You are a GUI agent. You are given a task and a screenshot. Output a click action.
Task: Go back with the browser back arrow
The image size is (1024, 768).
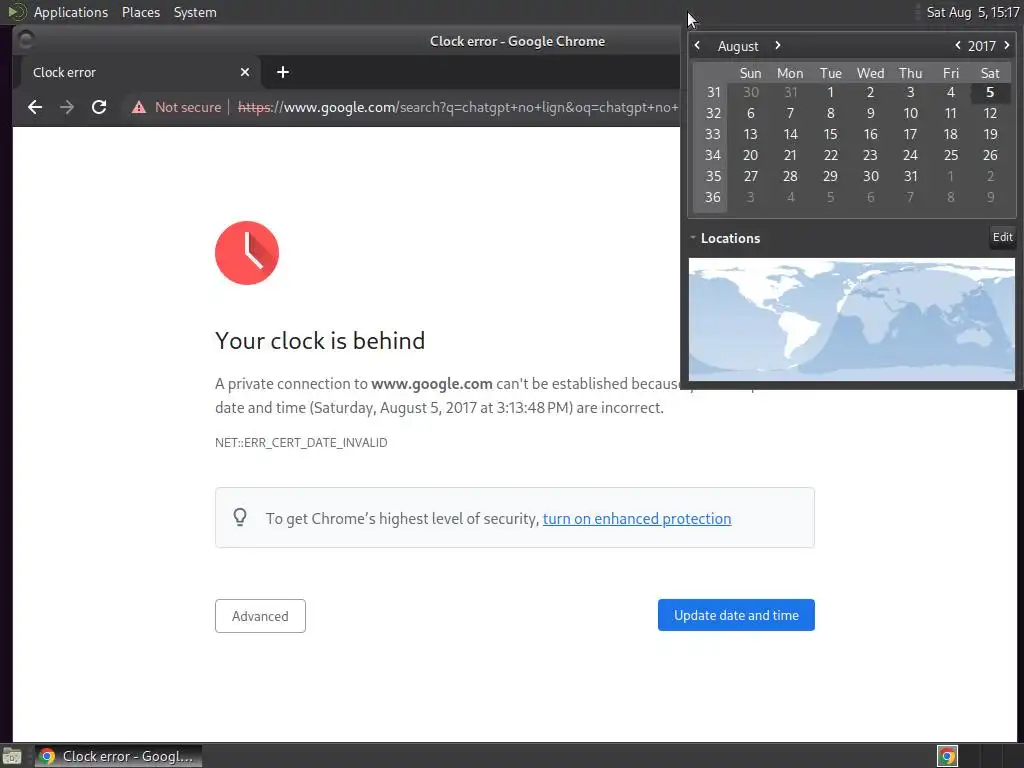click(x=35, y=107)
